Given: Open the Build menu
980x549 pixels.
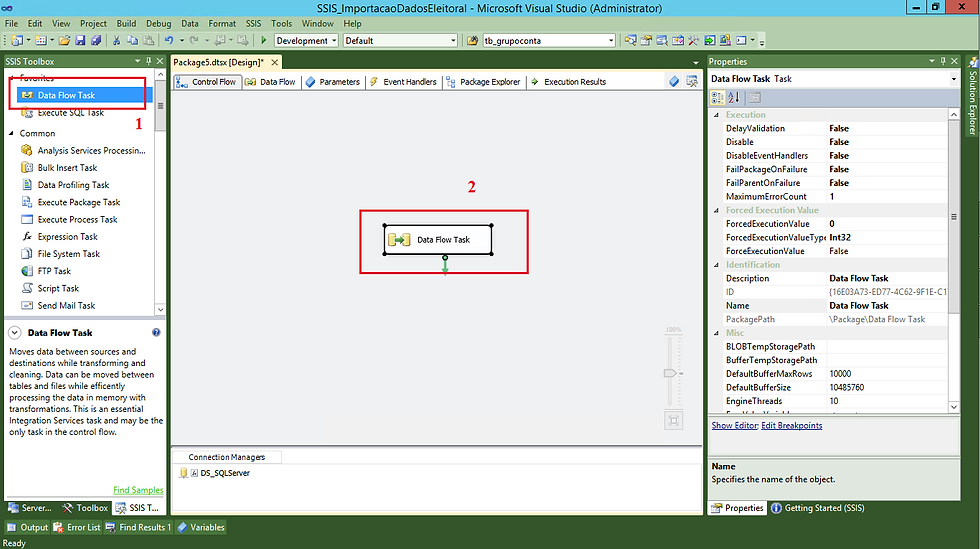Looking at the screenshot, I should 126,23.
